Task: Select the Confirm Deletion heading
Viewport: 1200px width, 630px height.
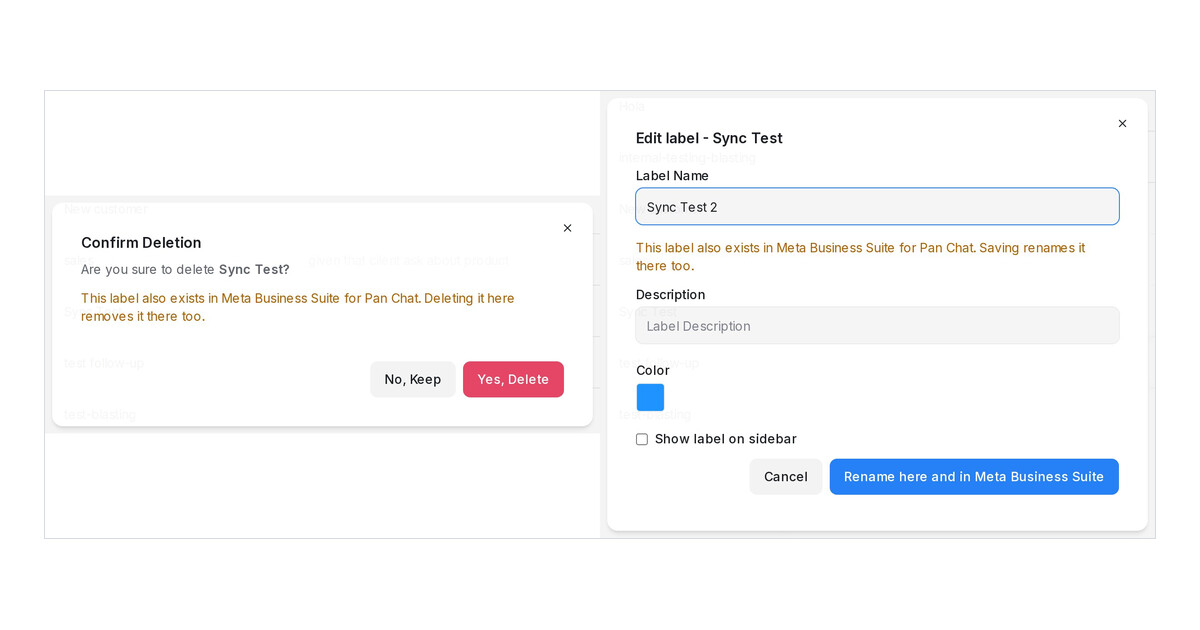Action: click(141, 243)
